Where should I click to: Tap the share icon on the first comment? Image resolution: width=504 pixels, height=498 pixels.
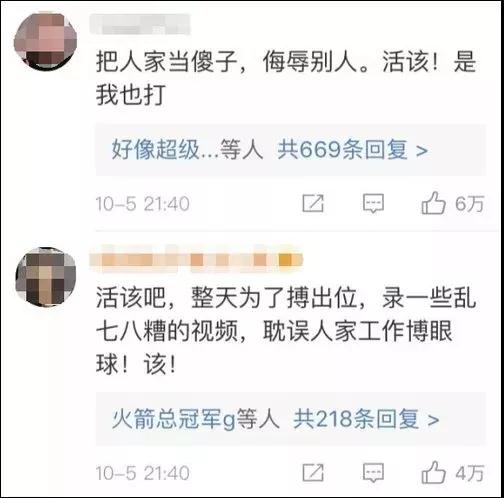(x=313, y=203)
